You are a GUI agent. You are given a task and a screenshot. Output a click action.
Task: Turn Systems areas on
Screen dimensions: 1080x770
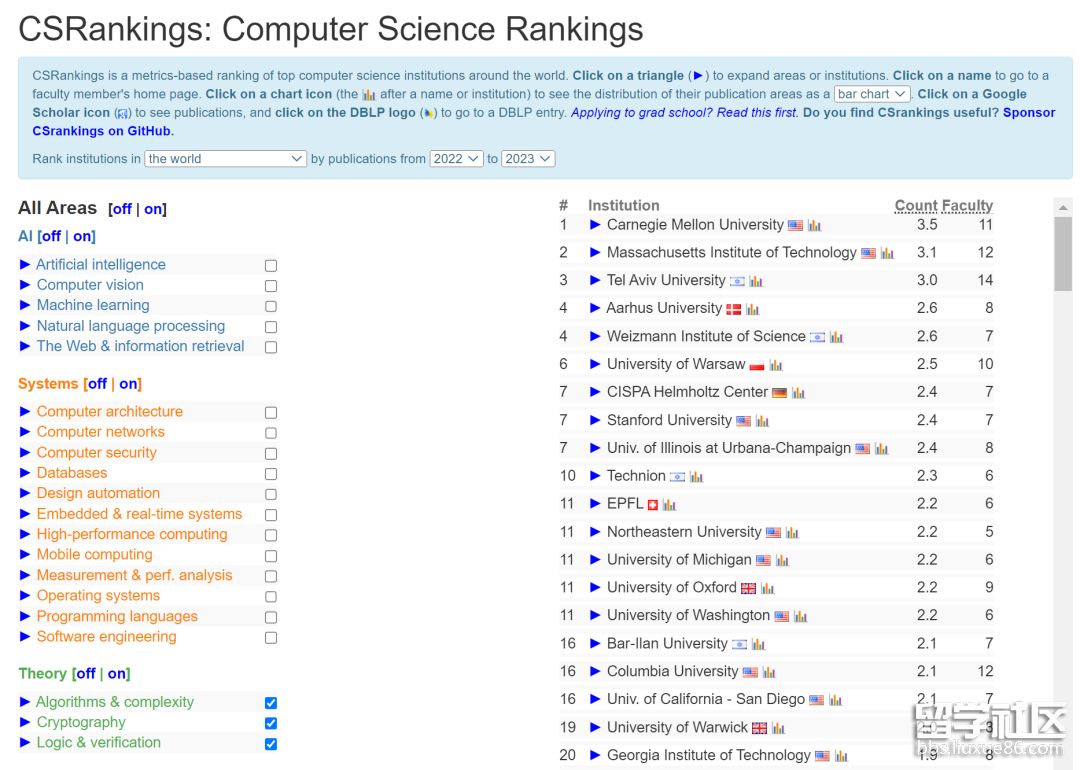(128, 384)
